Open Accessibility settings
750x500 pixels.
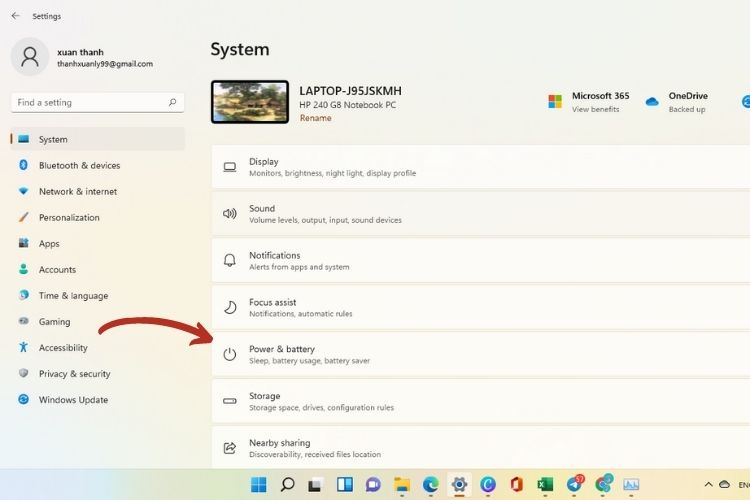[98, 348]
